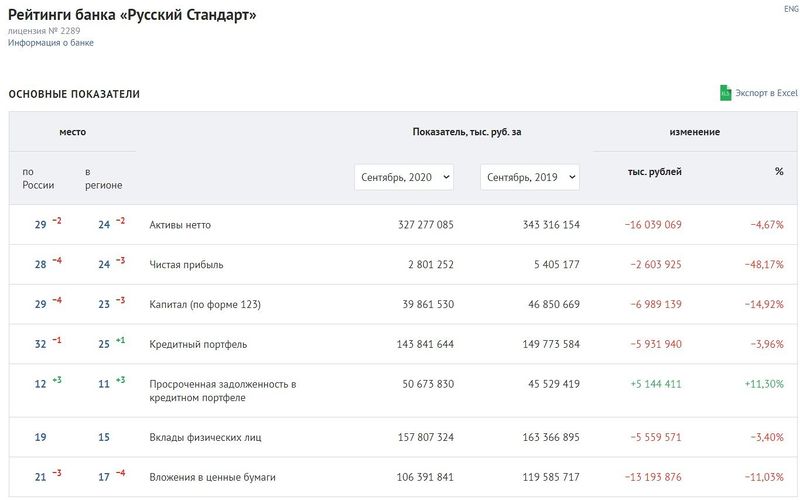Viewport: 800px width, 500px height.
Task: Click the Кредитный портфель indicator
Action: (x=198, y=344)
